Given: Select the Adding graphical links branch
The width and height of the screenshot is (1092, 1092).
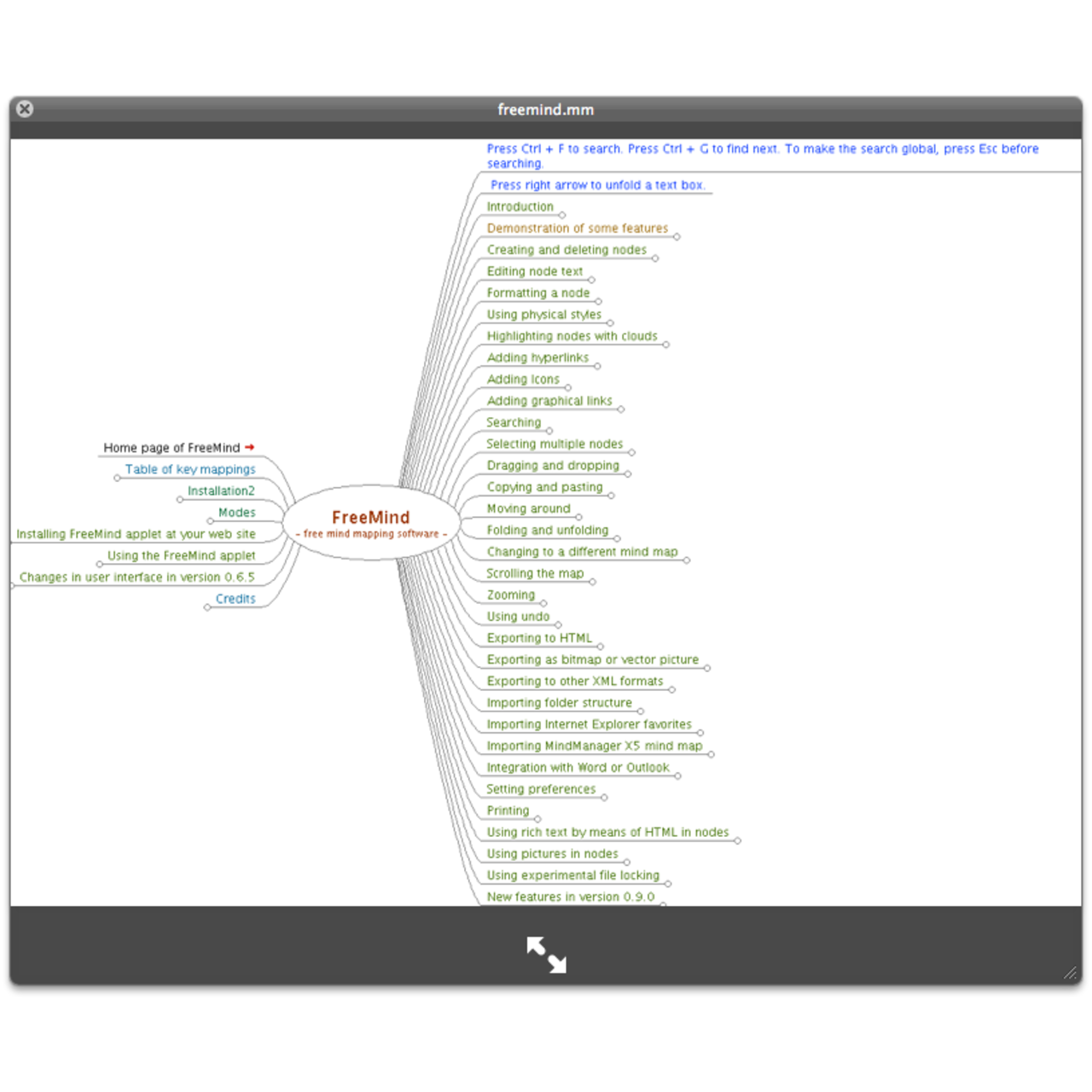Looking at the screenshot, I should [x=549, y=401].
